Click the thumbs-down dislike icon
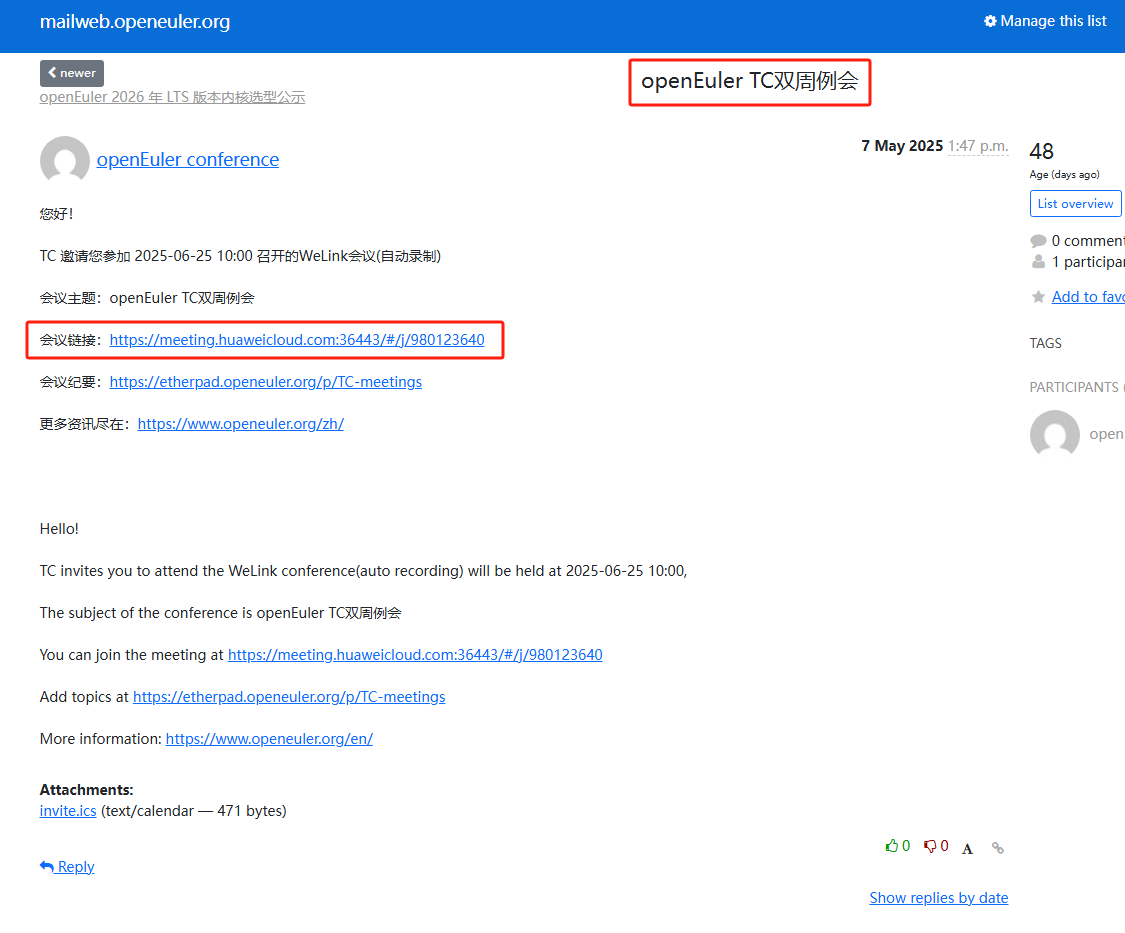Viewport: 1125px width, 933px height. tap(930, 846)
